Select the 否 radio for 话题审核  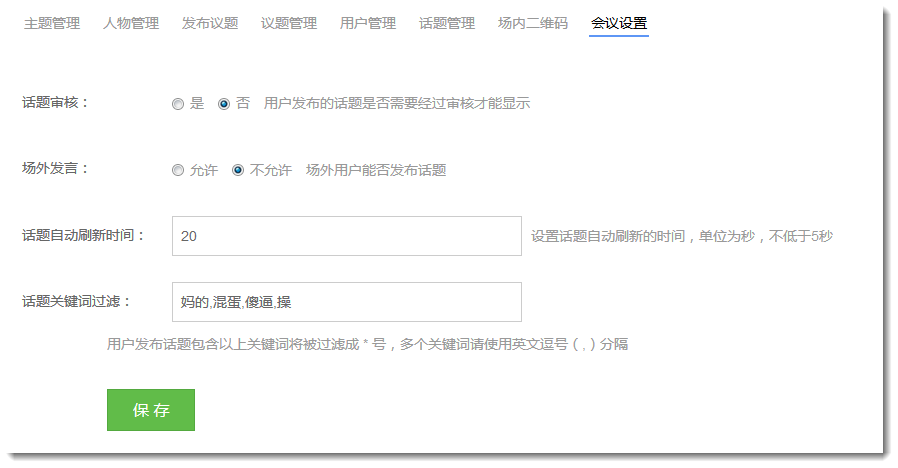click(x=224, y=104)
